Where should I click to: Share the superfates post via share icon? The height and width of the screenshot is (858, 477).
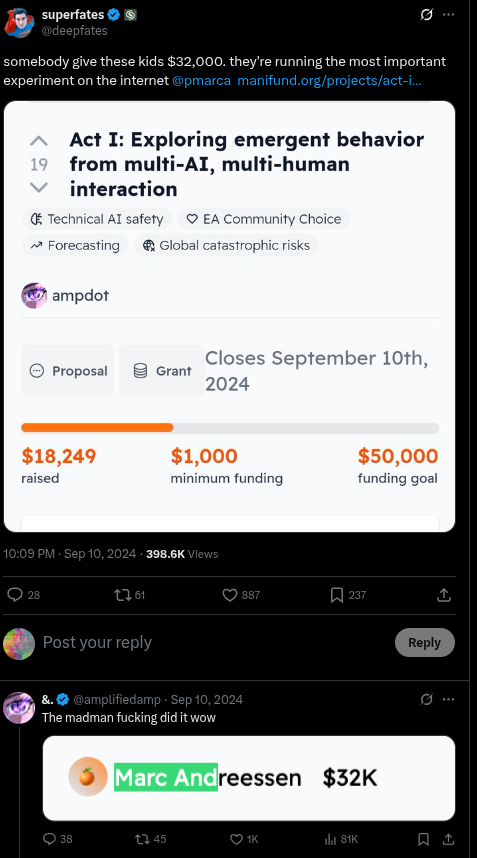444,595
